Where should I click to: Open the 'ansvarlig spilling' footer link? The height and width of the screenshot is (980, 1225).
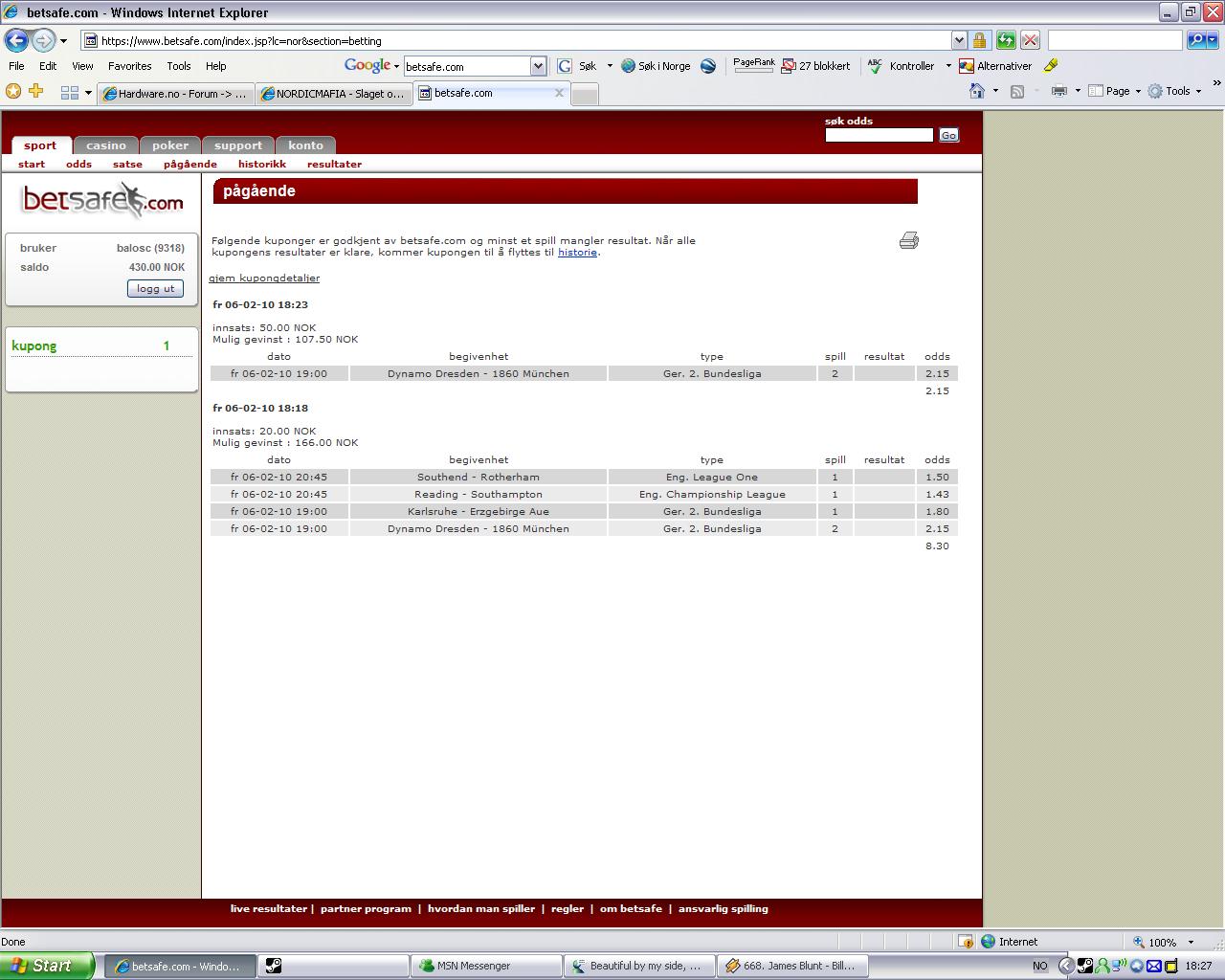click(x=724, y=908)
